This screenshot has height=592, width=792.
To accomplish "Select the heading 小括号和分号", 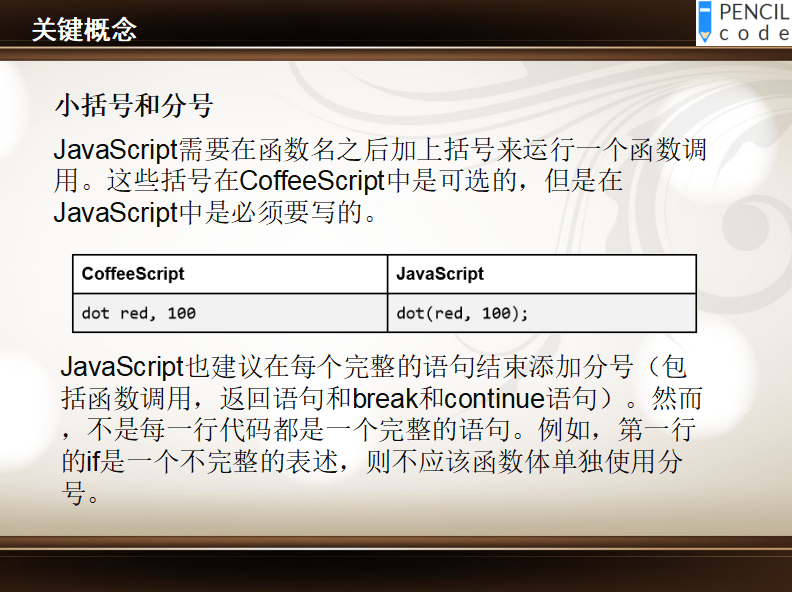I will [134, 106].
